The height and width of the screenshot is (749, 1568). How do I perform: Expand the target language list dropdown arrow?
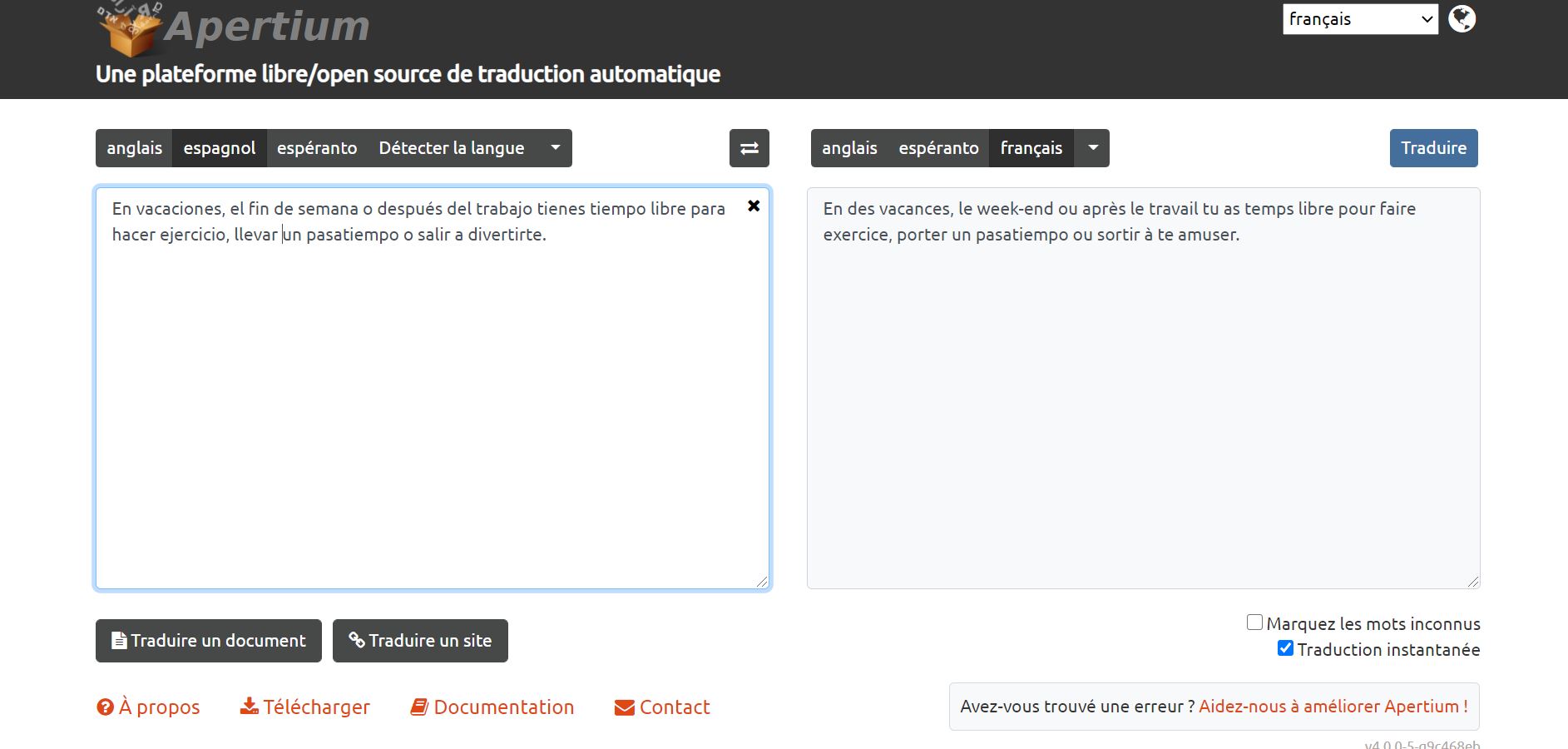[x=1092, y=148]
